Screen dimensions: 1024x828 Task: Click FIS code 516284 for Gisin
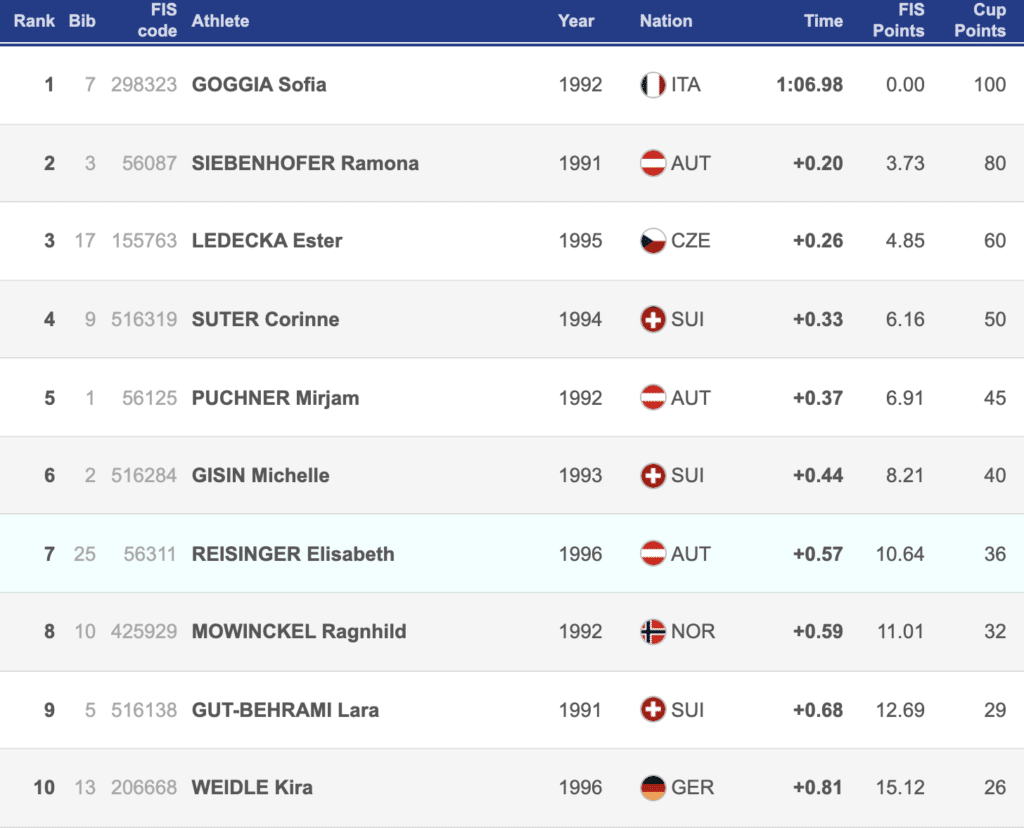pos(144,476)
